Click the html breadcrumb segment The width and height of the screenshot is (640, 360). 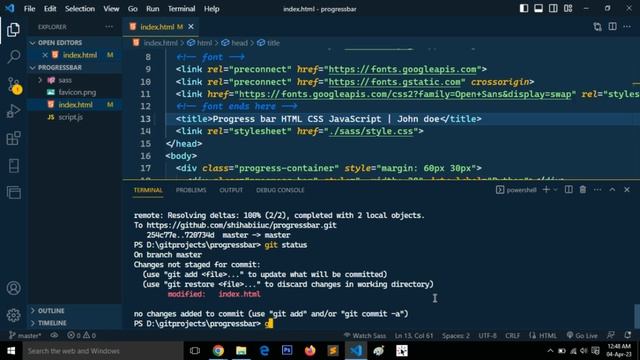pyautogui.click(x=200, y=43)
